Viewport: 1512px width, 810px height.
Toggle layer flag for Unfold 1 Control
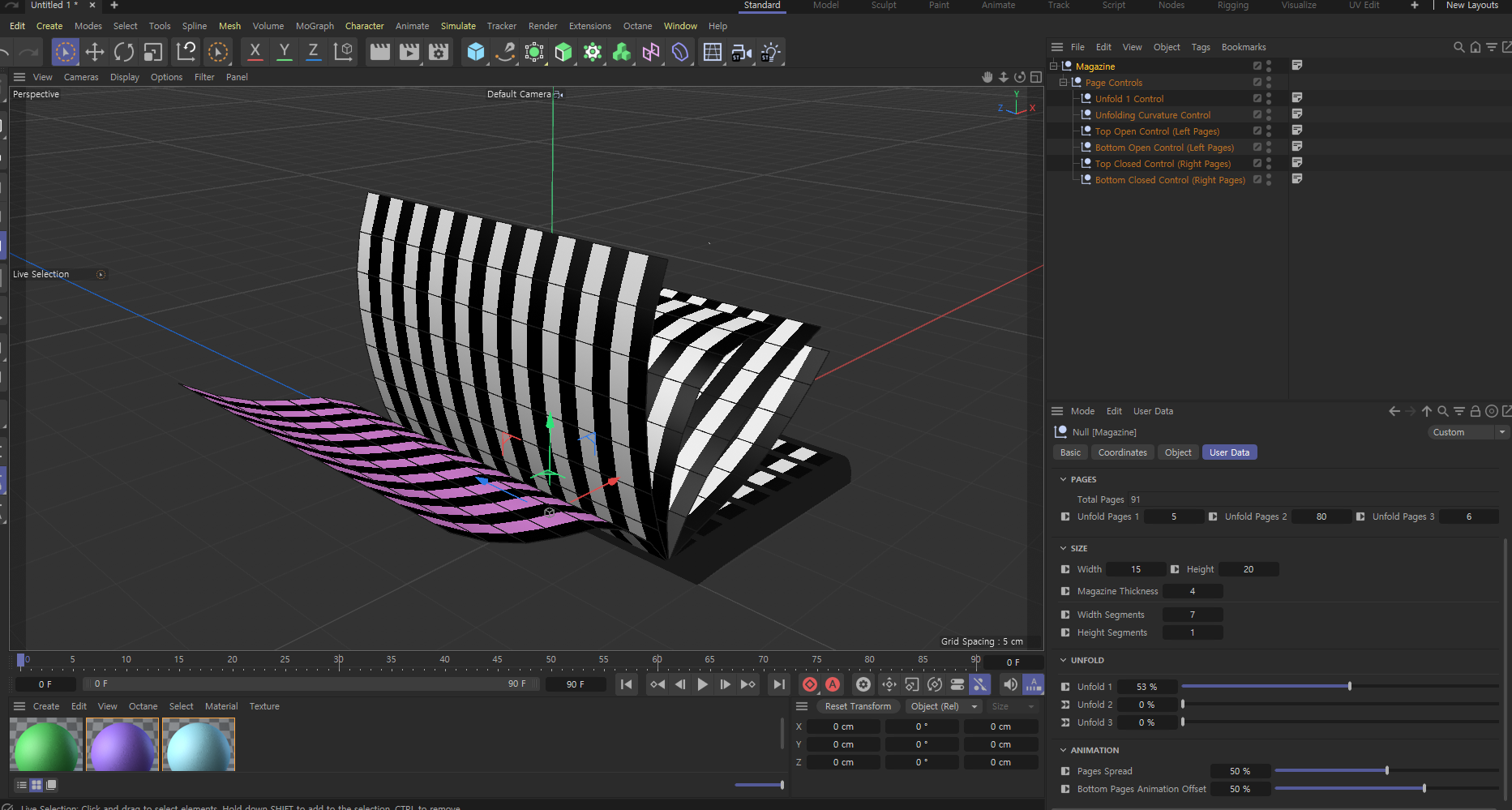point(1257,98)
